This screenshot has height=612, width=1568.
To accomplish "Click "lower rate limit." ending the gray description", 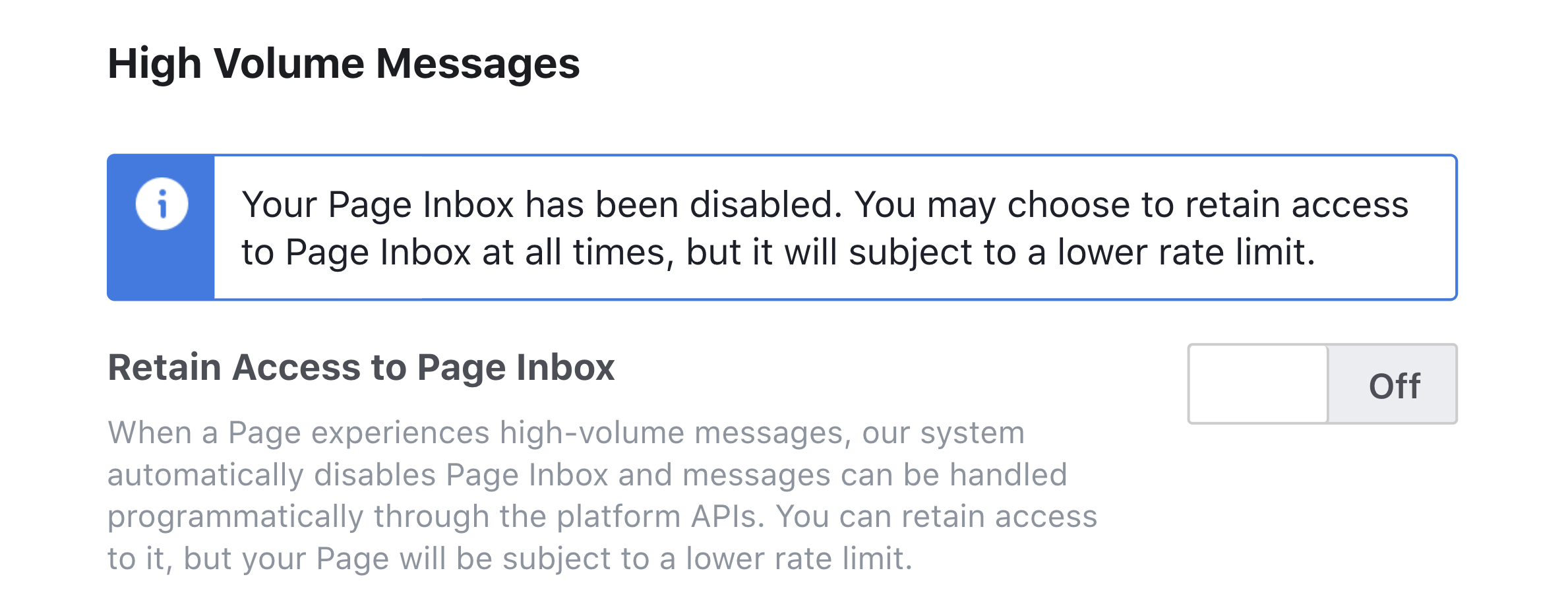I will (x=799, y=559).
